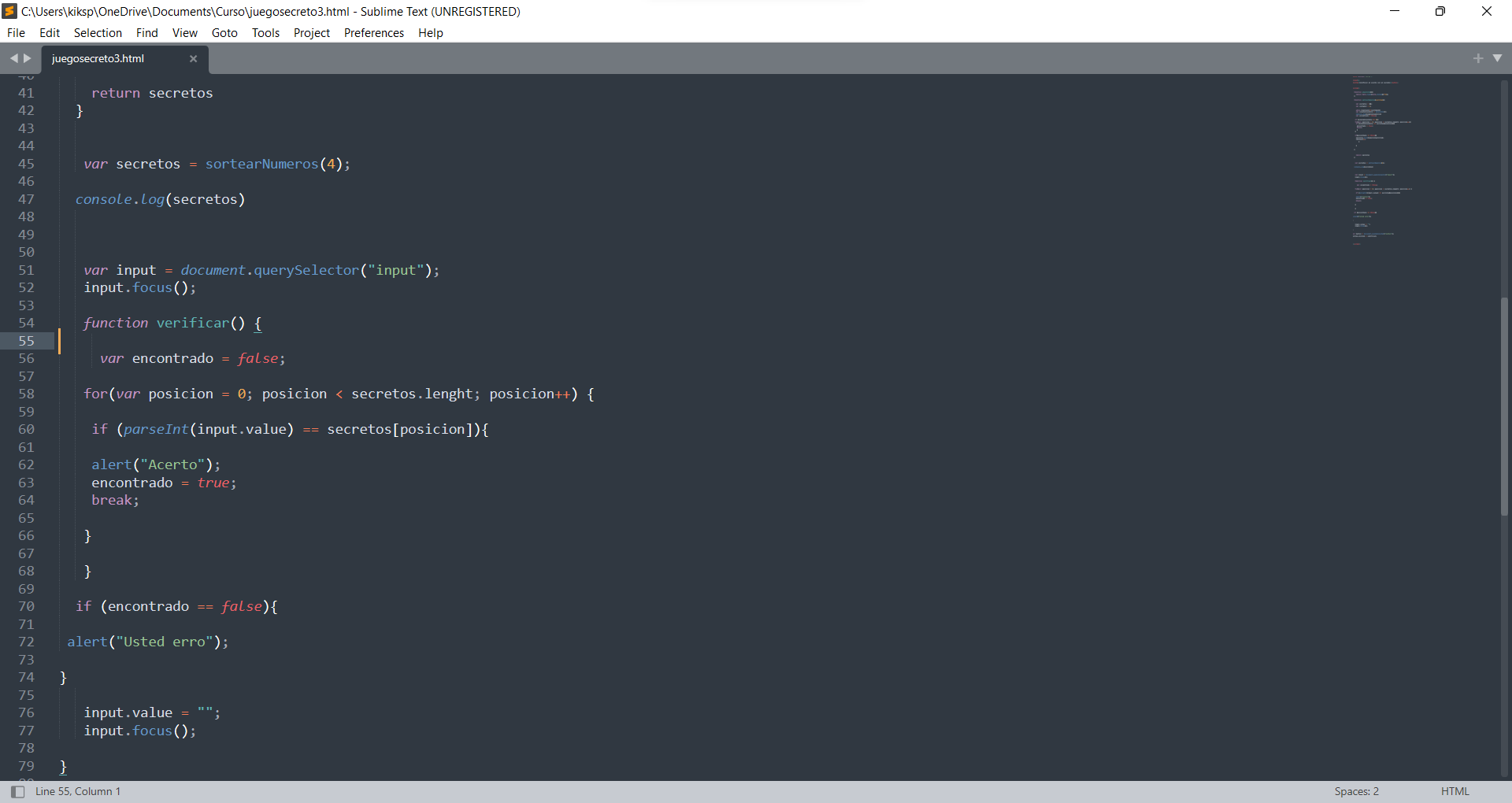The width and height of the screenshot is (1512, 803).
Task: Click line number 45 in gutter
Action: (x=26, y=164)
